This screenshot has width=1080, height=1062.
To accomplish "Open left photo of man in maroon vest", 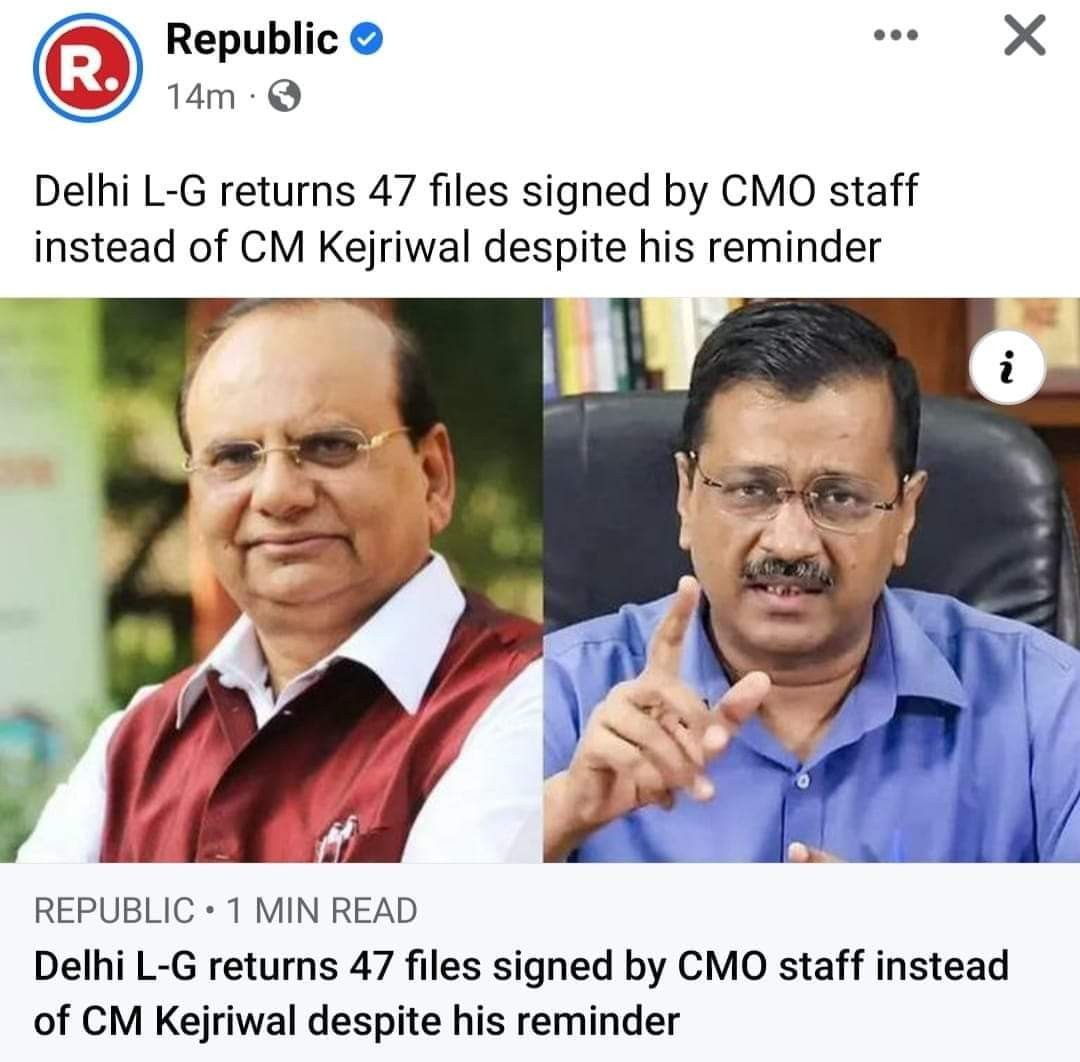I will tap(271, 580).
